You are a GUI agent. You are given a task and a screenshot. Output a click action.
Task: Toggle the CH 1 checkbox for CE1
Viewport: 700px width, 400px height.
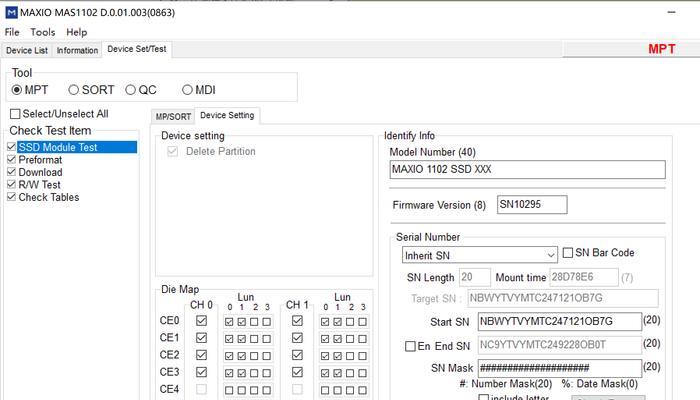[297, 338]
